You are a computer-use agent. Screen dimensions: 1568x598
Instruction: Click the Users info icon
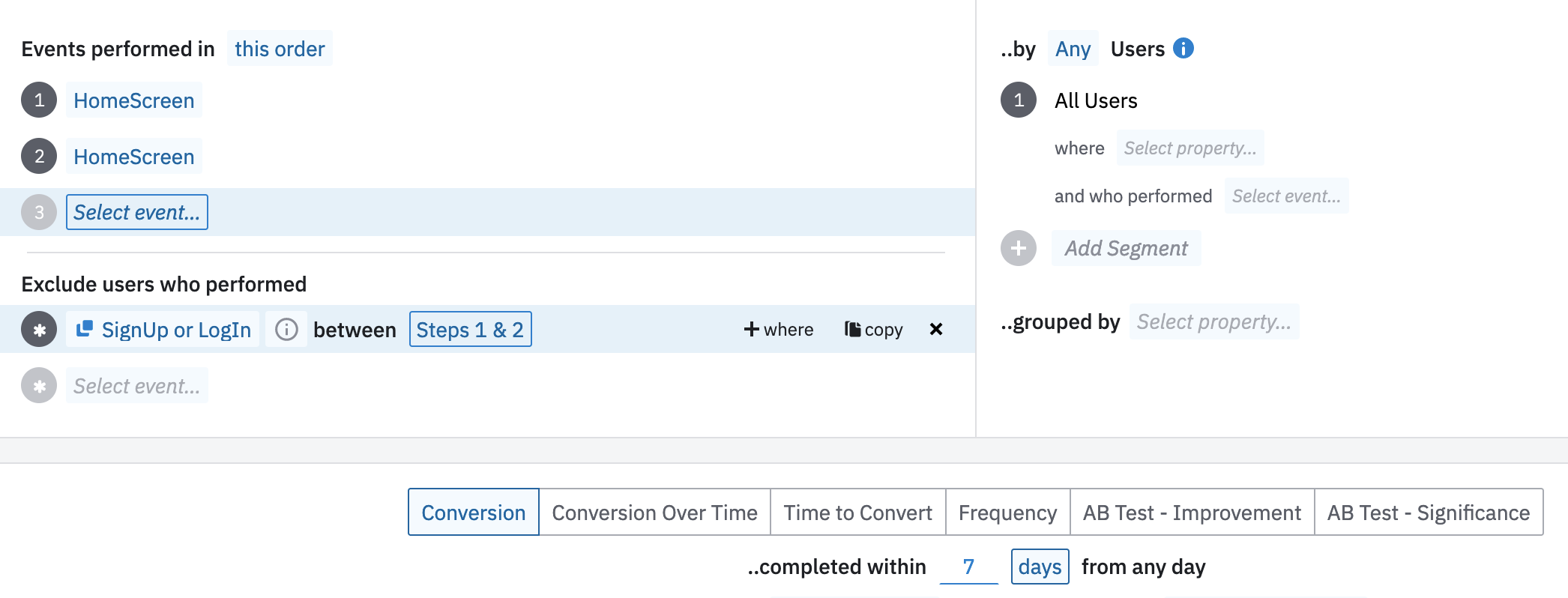point(1183,48)
